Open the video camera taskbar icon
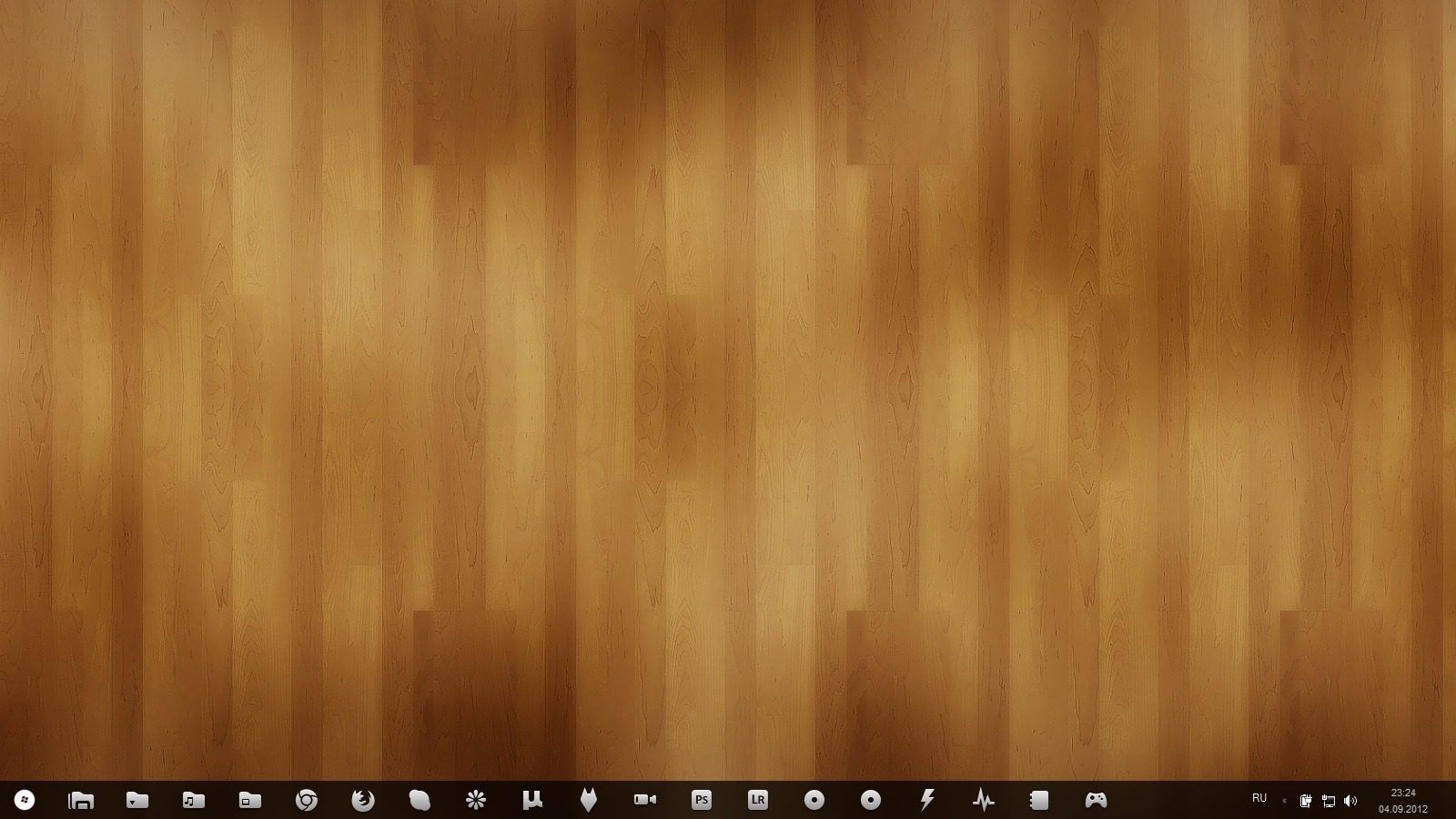The height and width of the screenshot is (819, 1456). (x=645, y=801)
